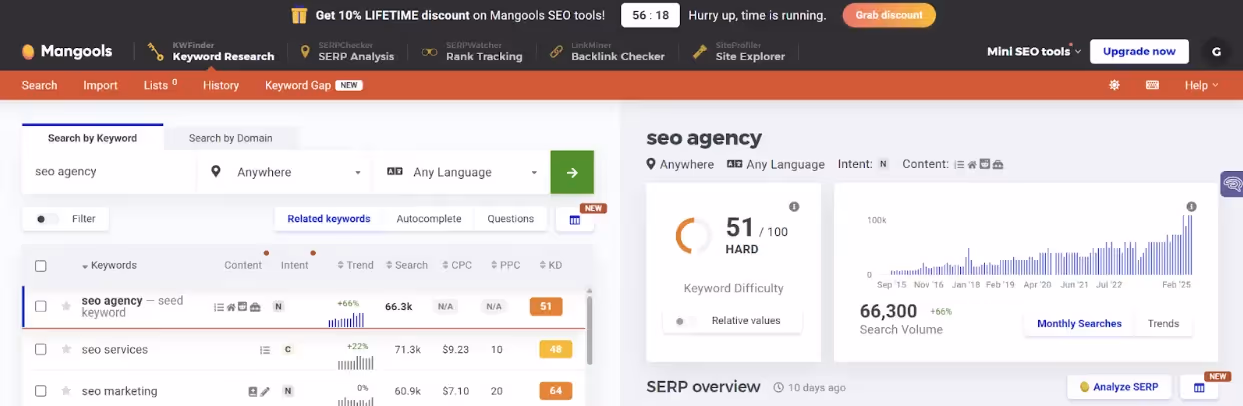
Task: Check the seo agency row checkbox
Action: [41, 307]
